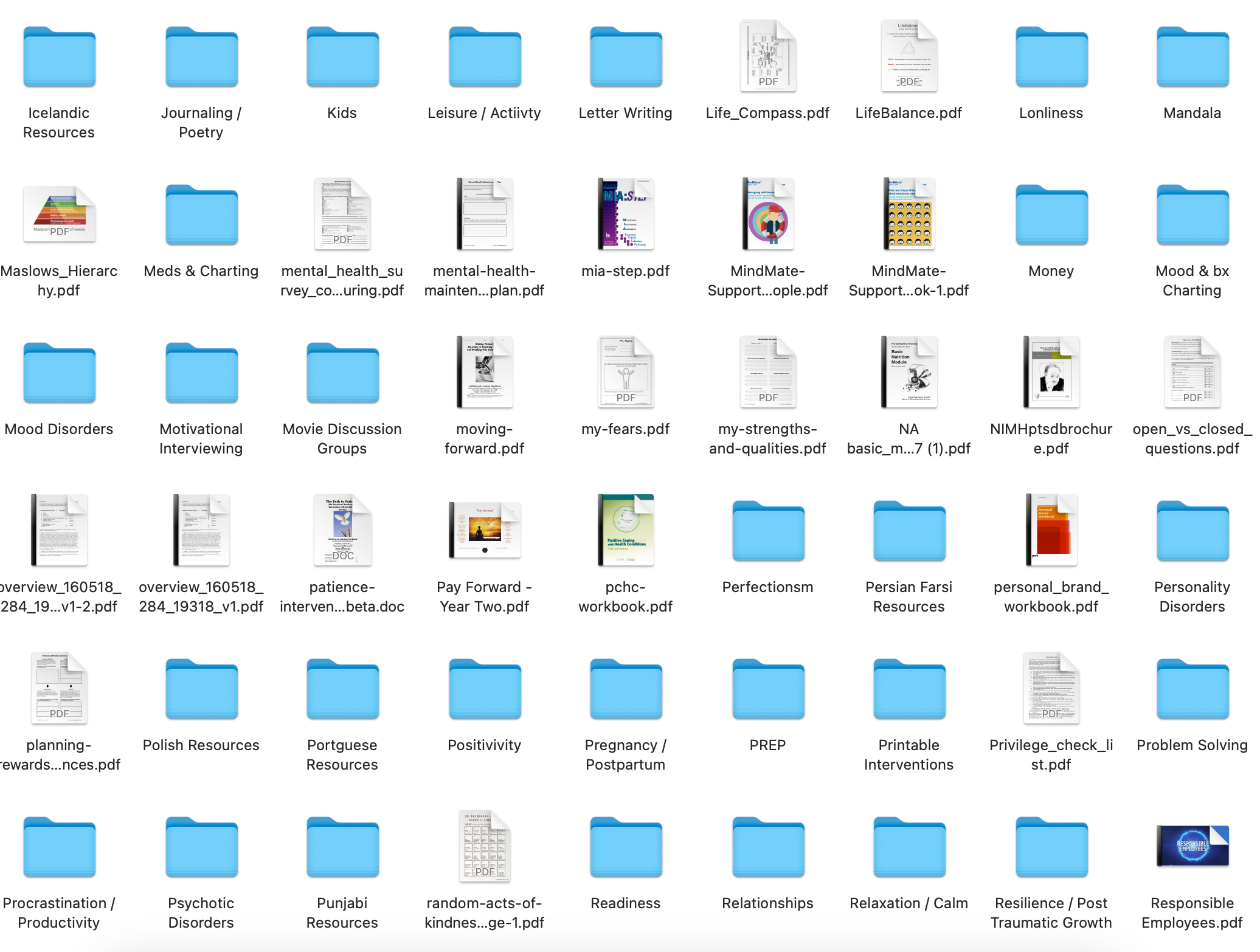The height and width of the screenshot is (952, 1260).
Task: Select personal_brand_workbook.pdf file
Action: coord(1051,530)
